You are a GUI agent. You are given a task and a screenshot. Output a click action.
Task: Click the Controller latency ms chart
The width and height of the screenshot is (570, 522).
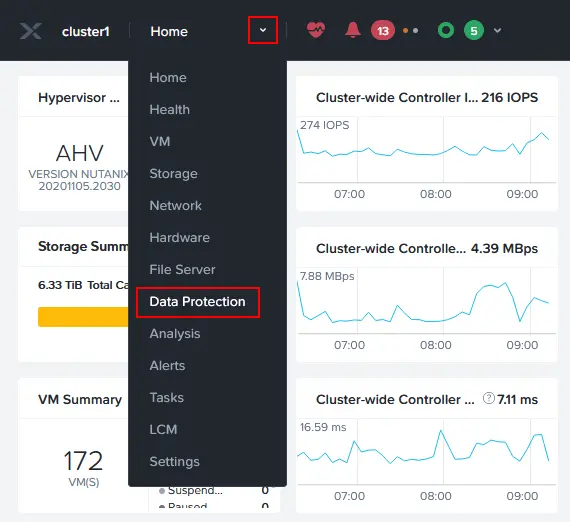tap(427, 453)
